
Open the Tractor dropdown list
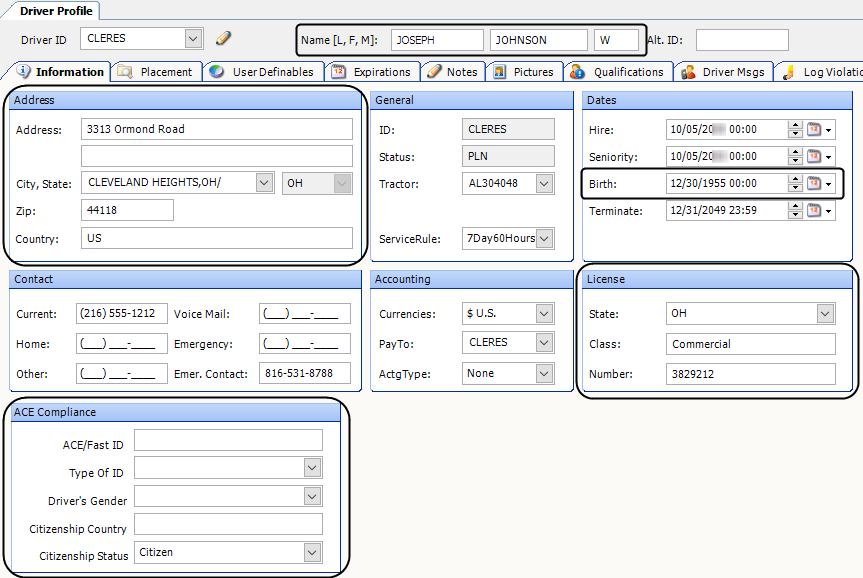(x=544, y=184)
